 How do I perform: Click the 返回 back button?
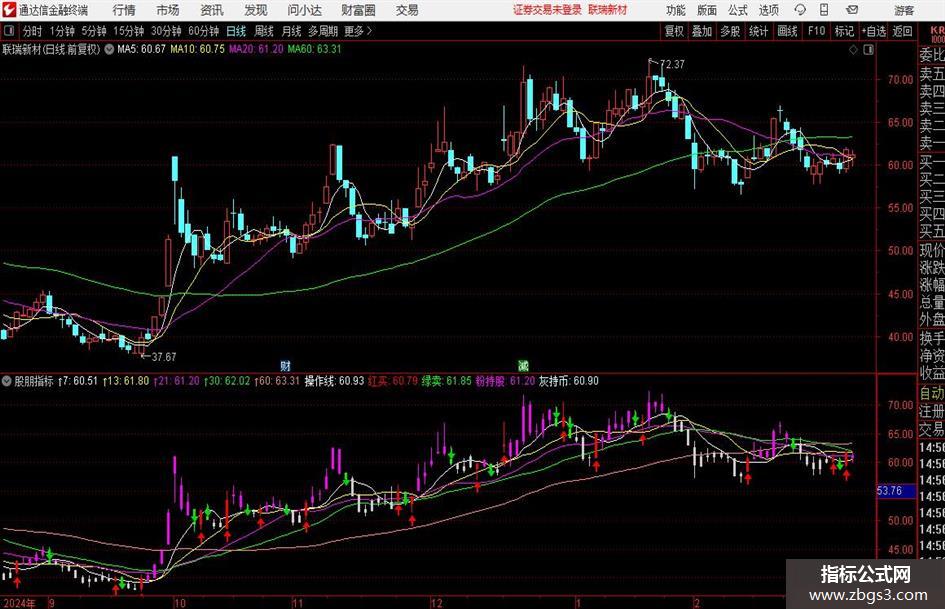click(902, 31)
